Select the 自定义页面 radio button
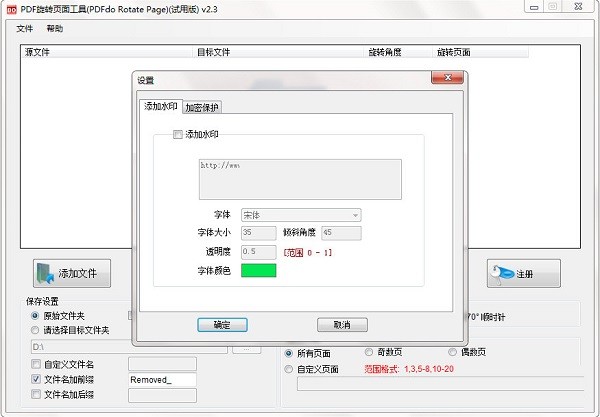The height and width of the screenshot is (417, 600). [289, 369]
